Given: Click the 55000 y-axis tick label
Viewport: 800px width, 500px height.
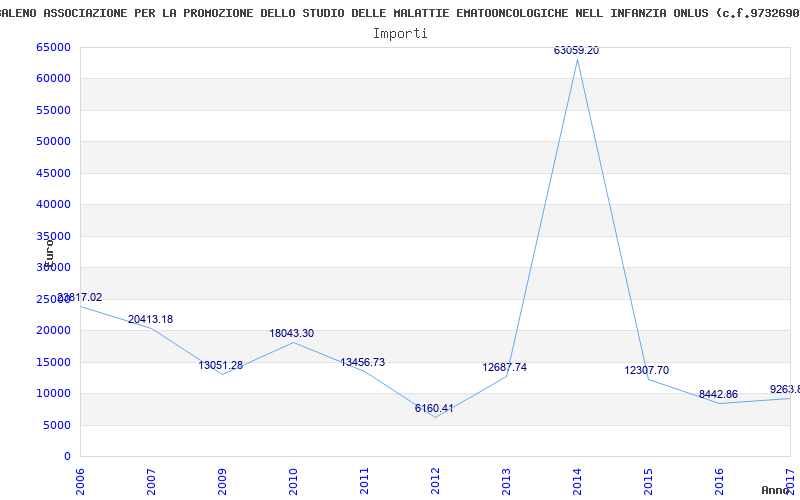Looking at the screenshot, I should pyautogui.click(x=53, y=110).
